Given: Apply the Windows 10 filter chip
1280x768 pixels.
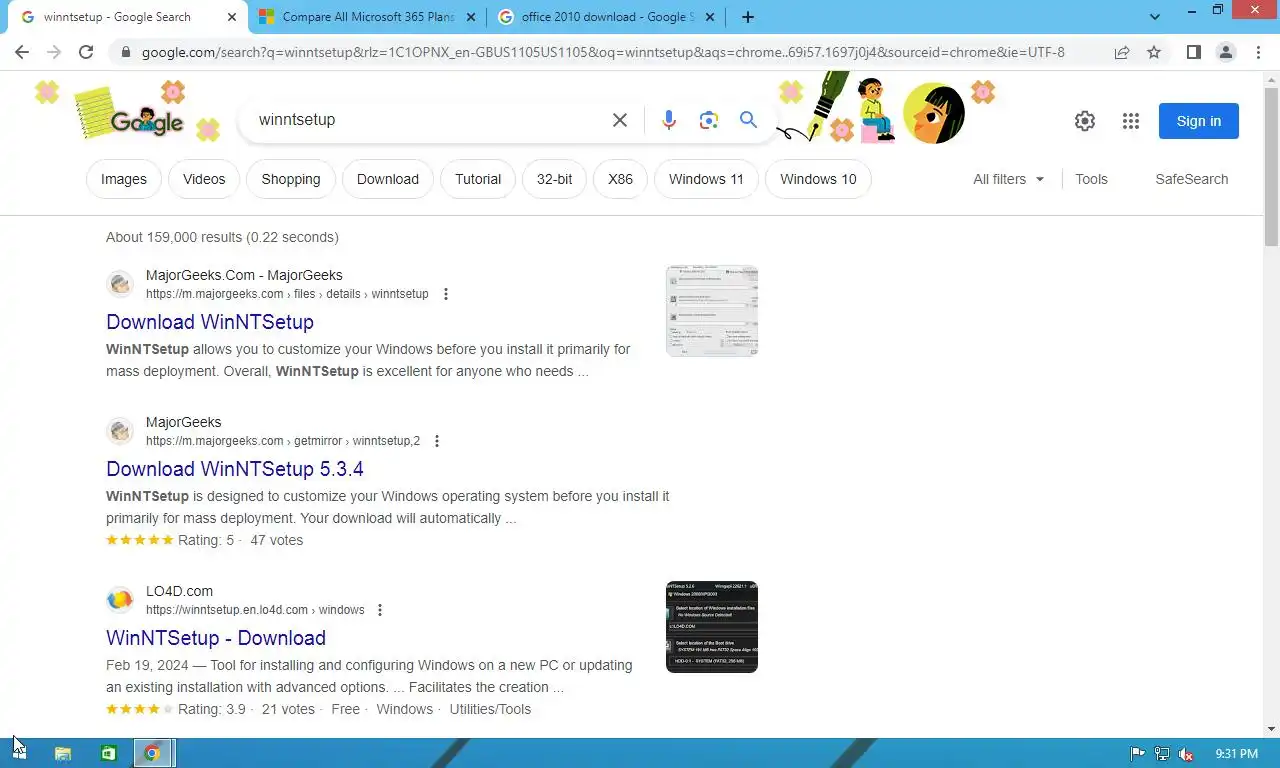Looking at the screenshot, I should point(818,179).
